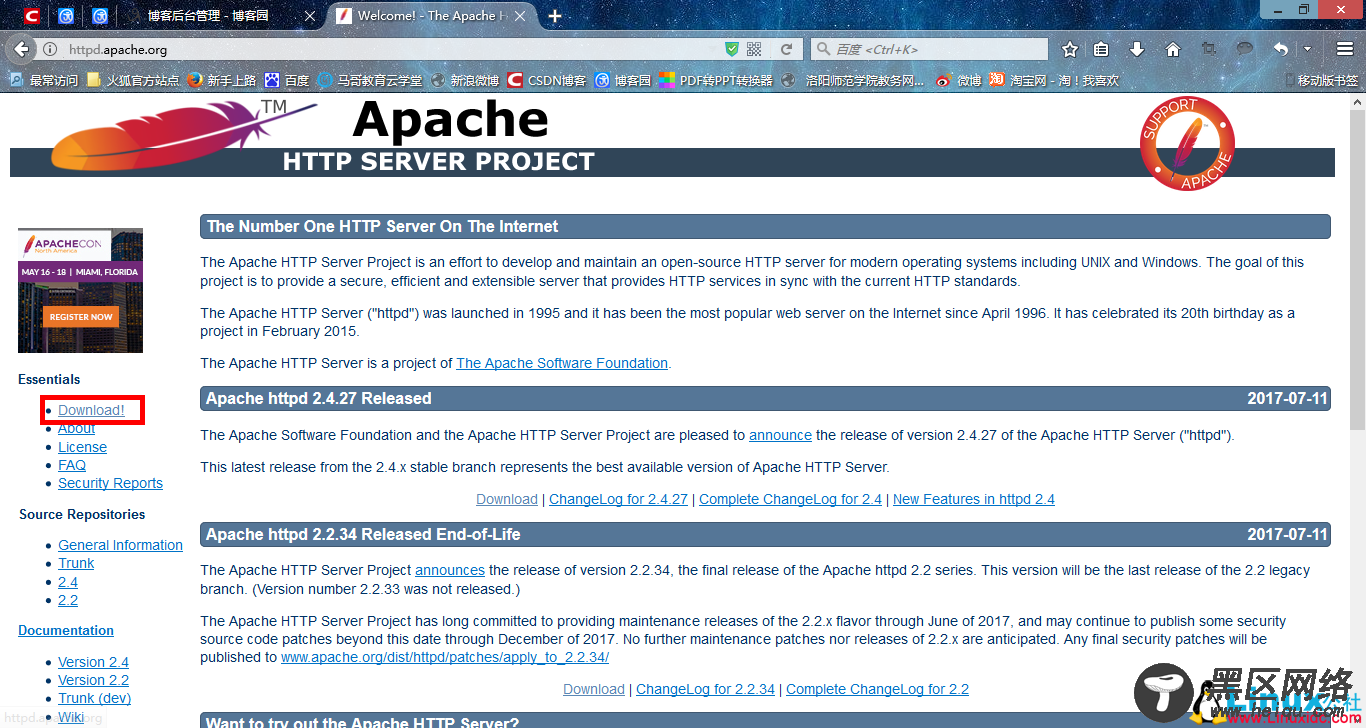Open the 2.4 source repository link
The width and height of the screenshot is (1366, 728).
pos(68,582)
